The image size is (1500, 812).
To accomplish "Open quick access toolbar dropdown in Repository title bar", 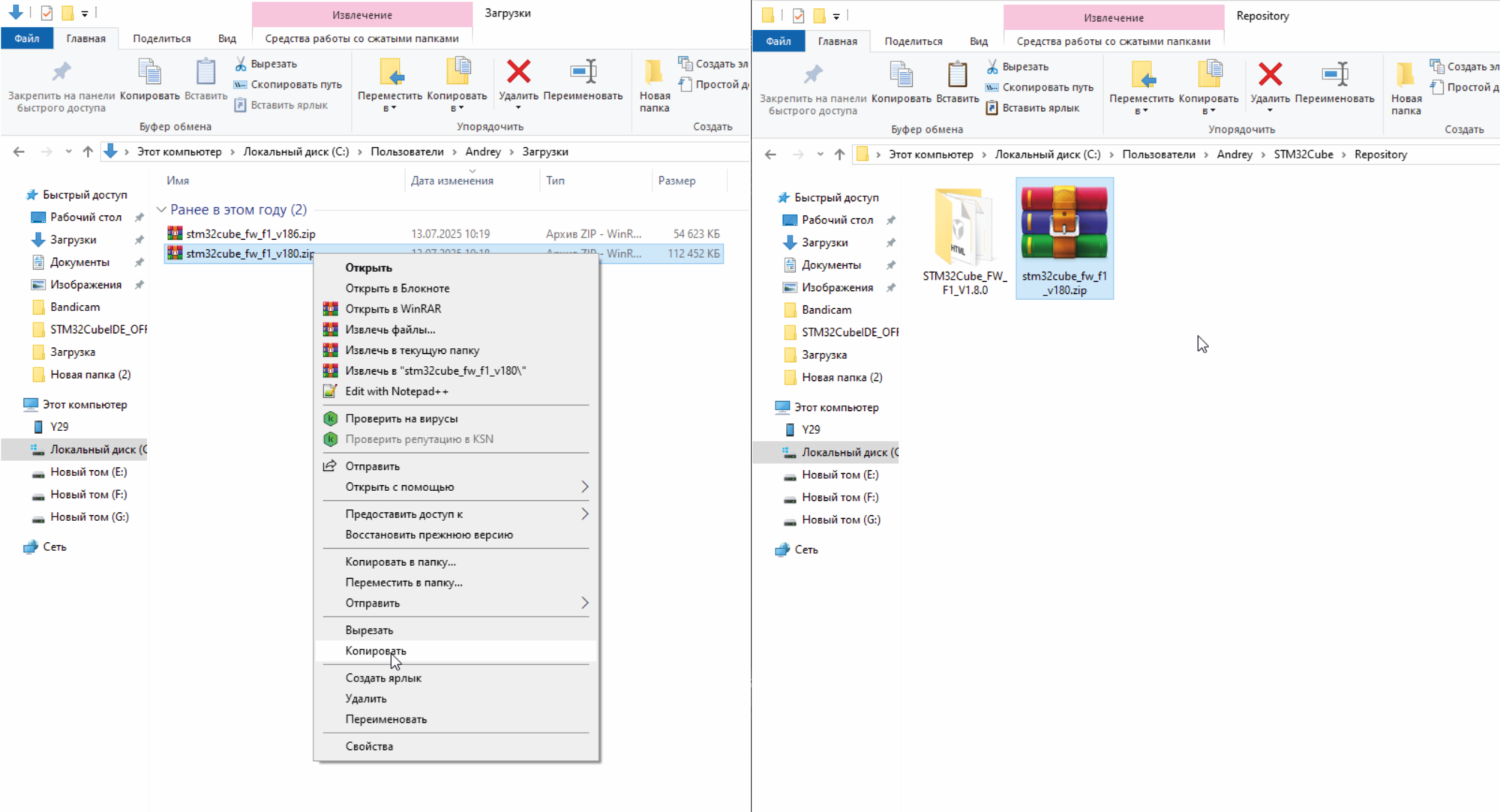I will point(836,16).
